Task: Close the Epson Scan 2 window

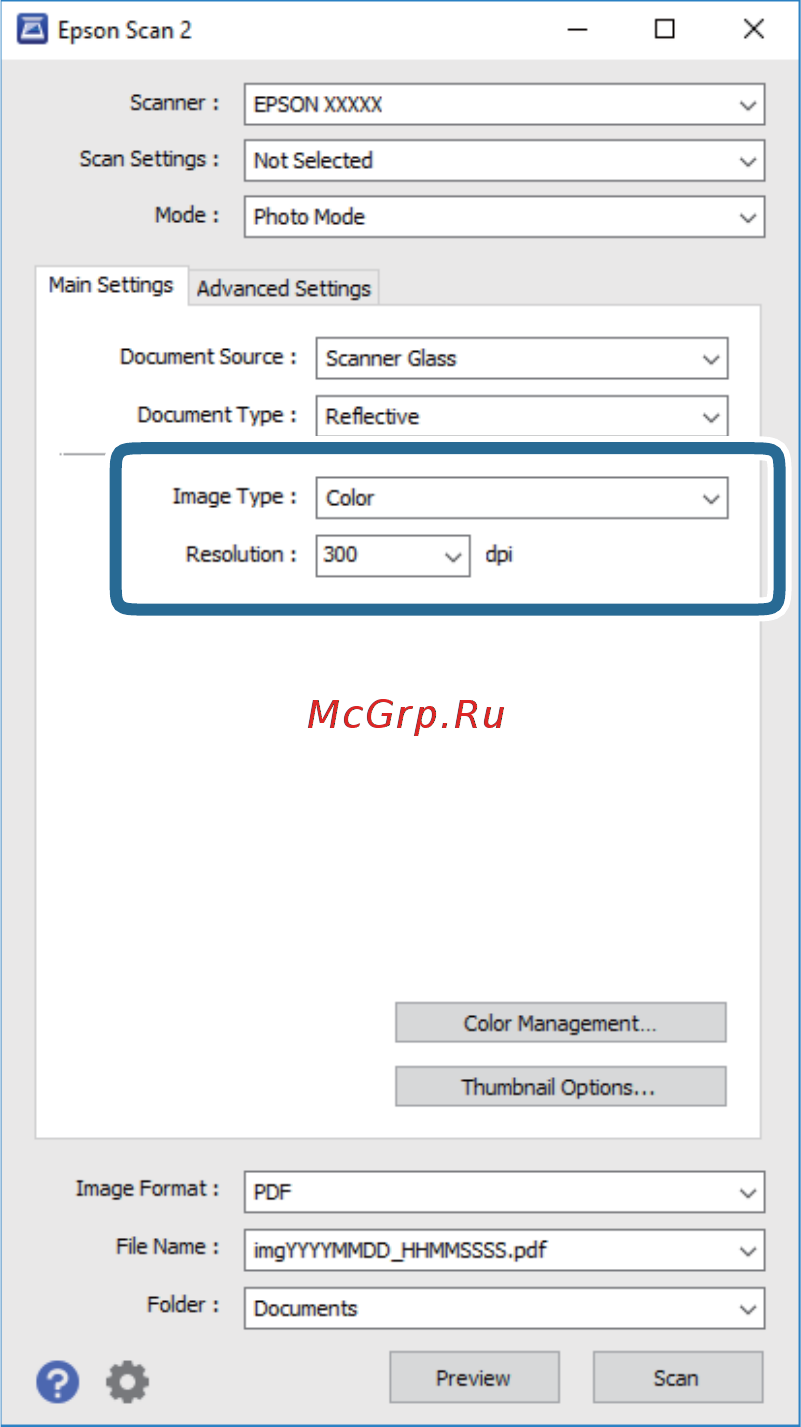Action: 754,30
